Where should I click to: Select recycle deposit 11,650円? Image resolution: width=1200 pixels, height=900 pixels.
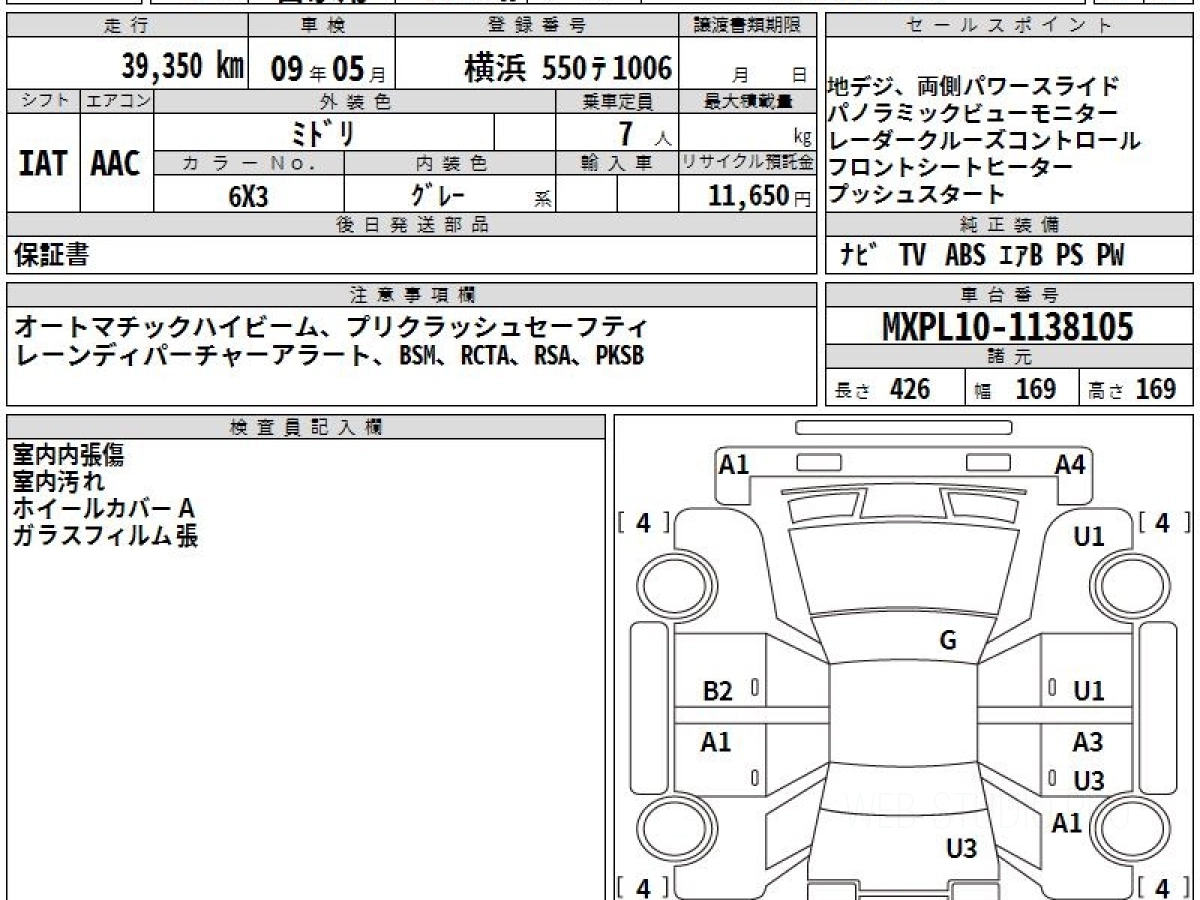(760, 196)
